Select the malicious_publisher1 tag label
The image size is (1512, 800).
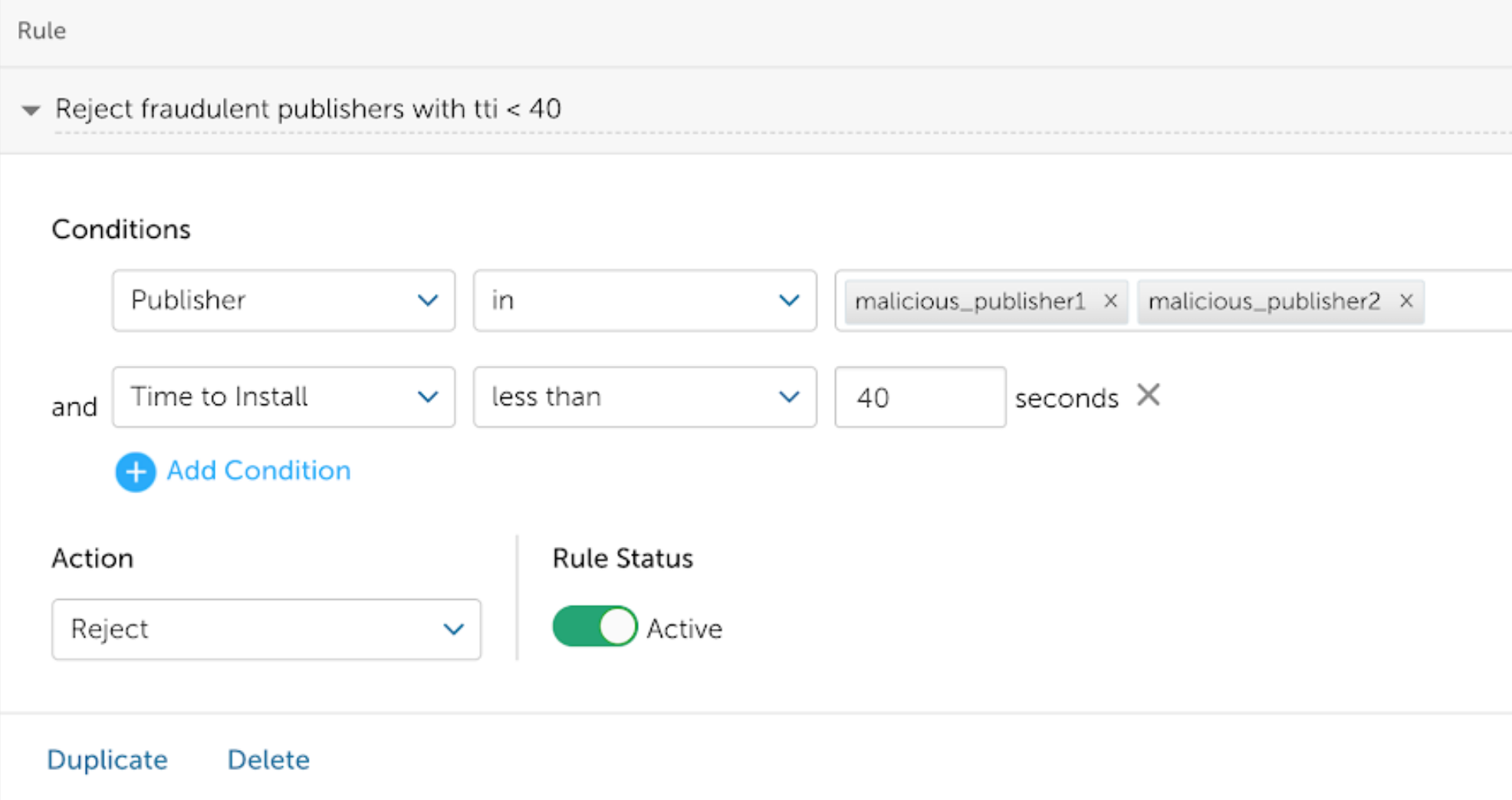coord(970,301)
